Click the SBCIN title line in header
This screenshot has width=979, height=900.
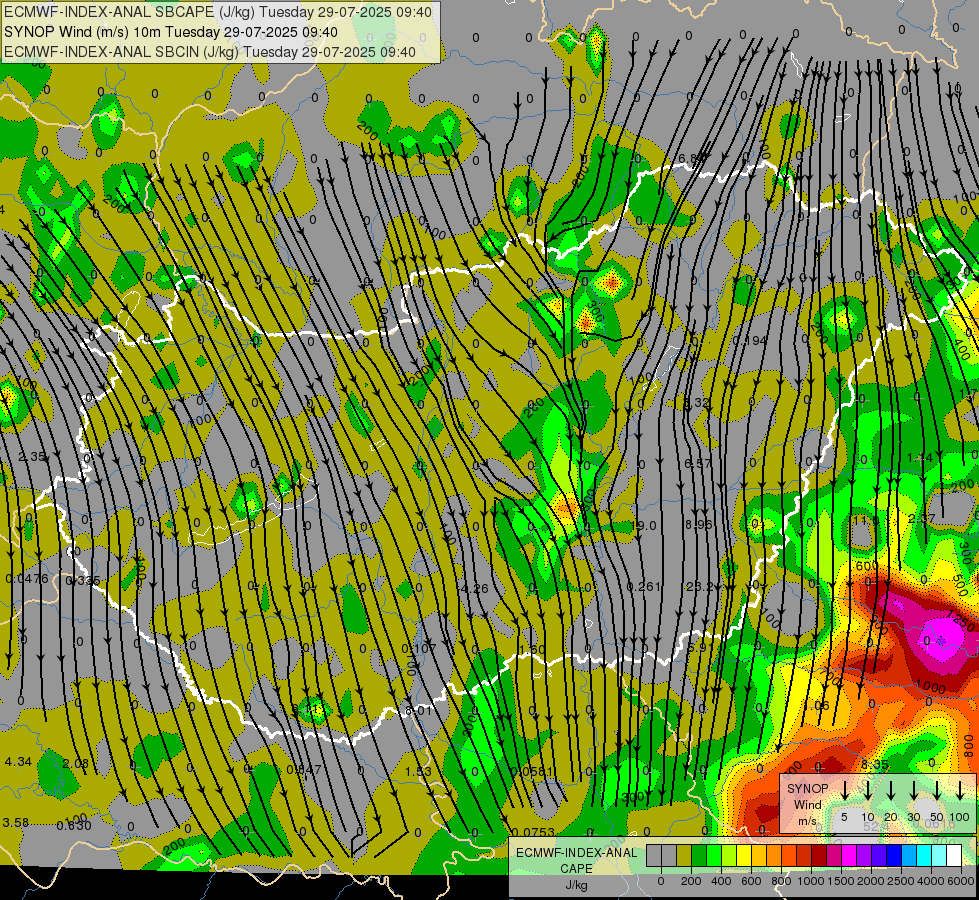point(210,52)
